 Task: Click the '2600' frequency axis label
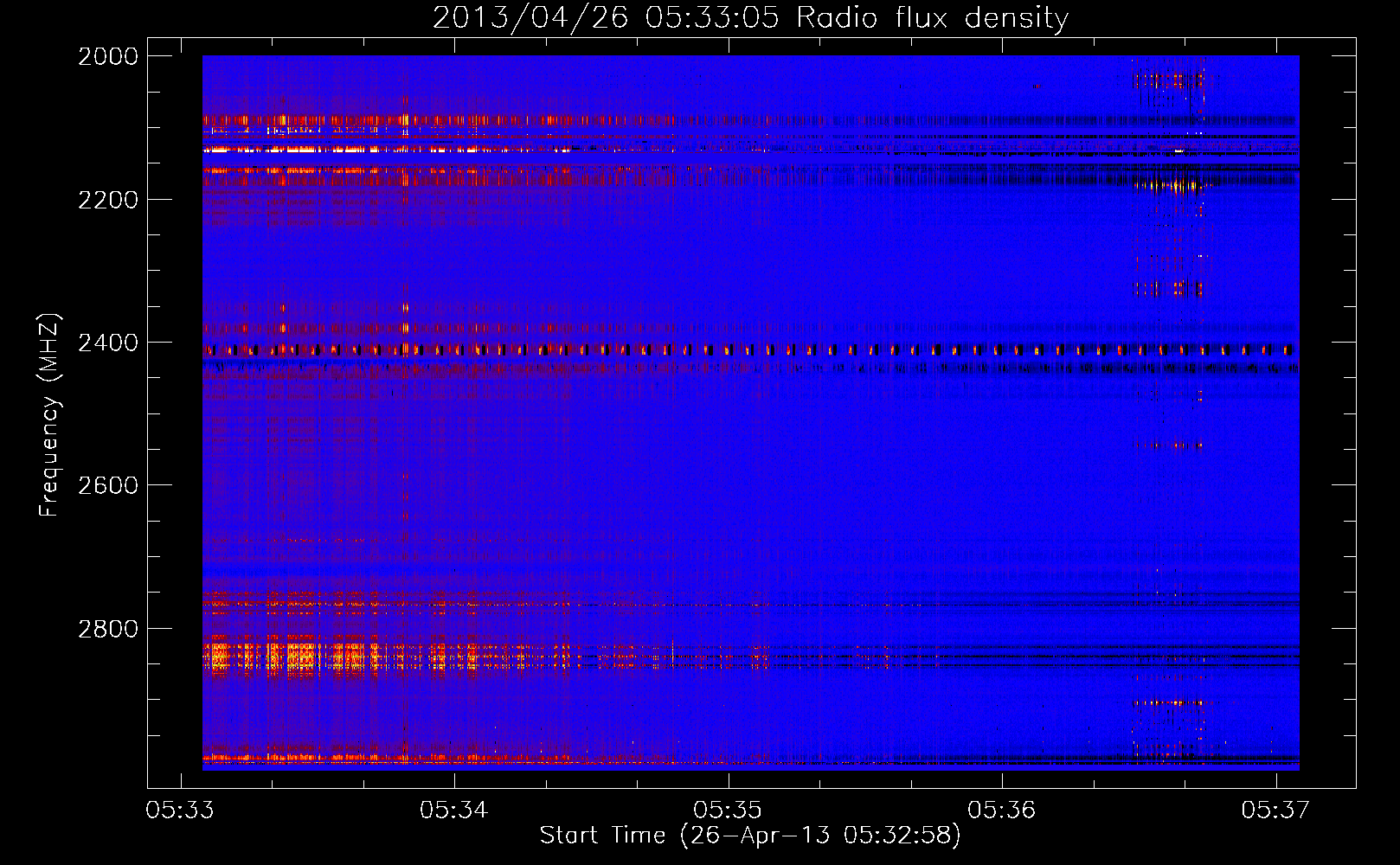pyautogui.click(x=108, y=485)
